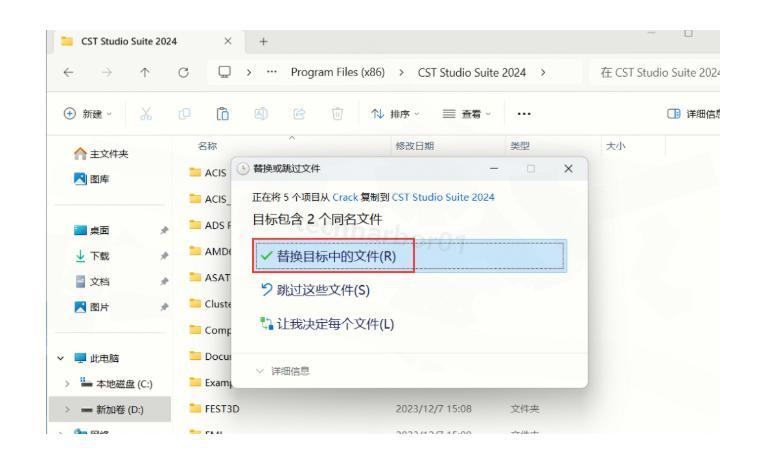Click the FEST3D date 2023/12/7 15:08
This screenshot has width=765, height=465.
pyautogui.click(x=433, y=408)
